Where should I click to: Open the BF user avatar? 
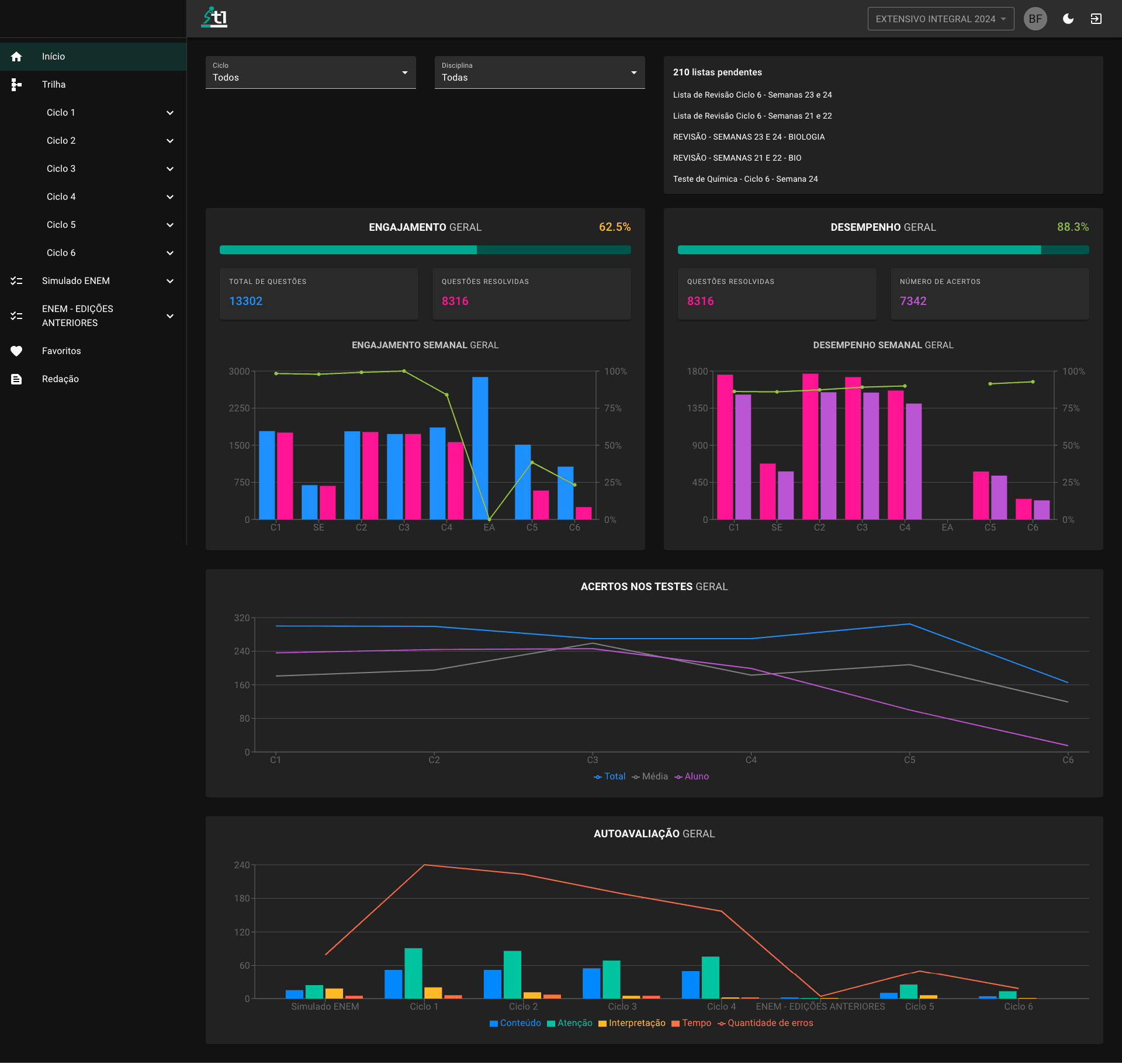tap(1036, 19)
